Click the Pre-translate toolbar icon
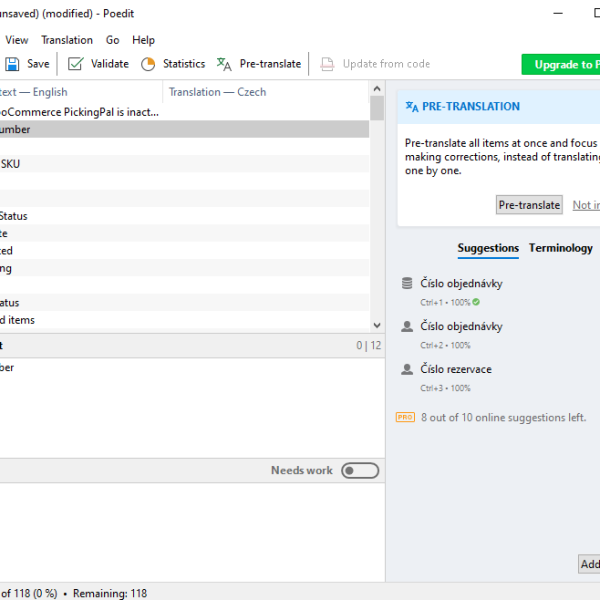The image size is (600, 600). click(x=224, y=64)
